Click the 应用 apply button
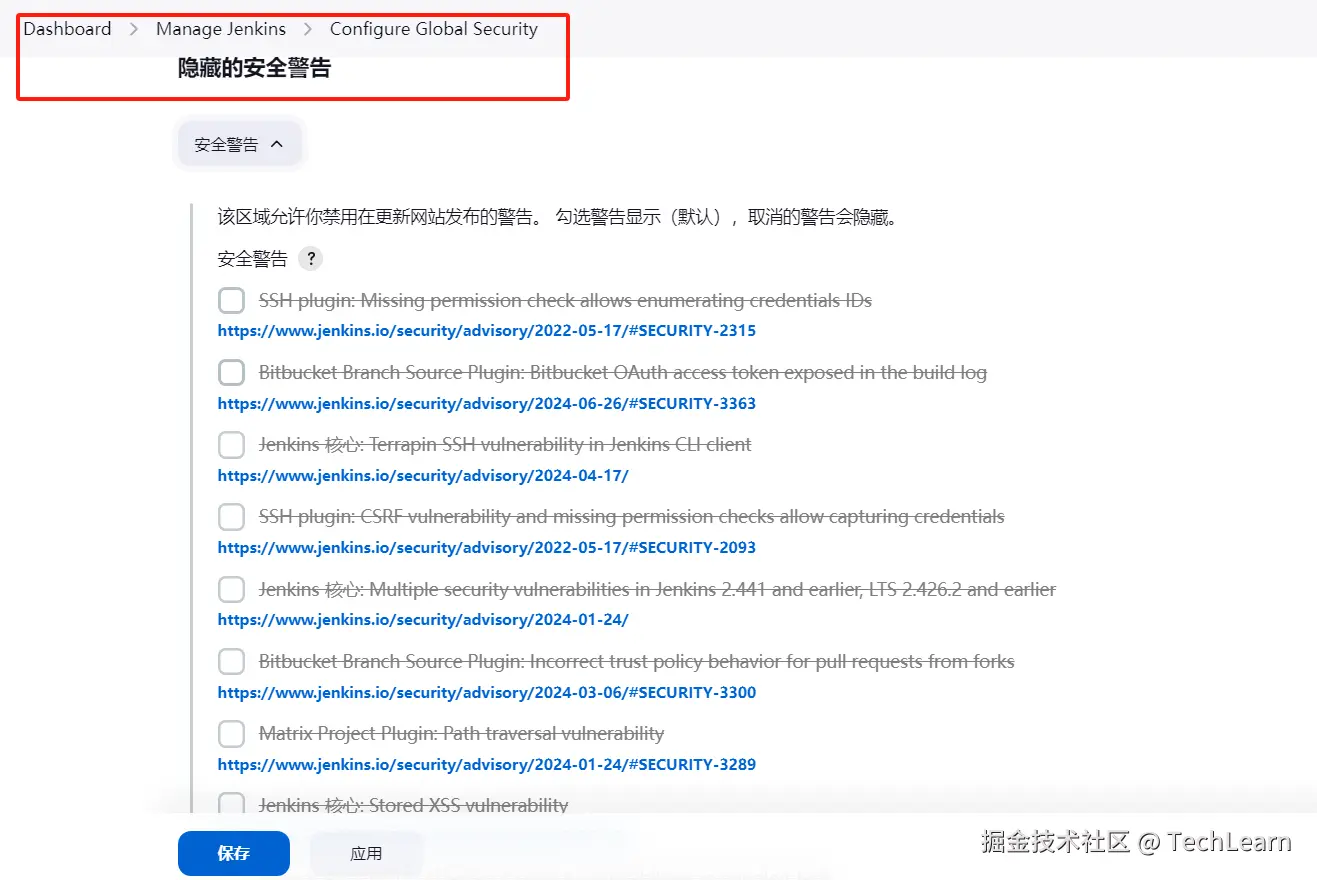This screenshot has height=880, width=1317. click(366, 853)
